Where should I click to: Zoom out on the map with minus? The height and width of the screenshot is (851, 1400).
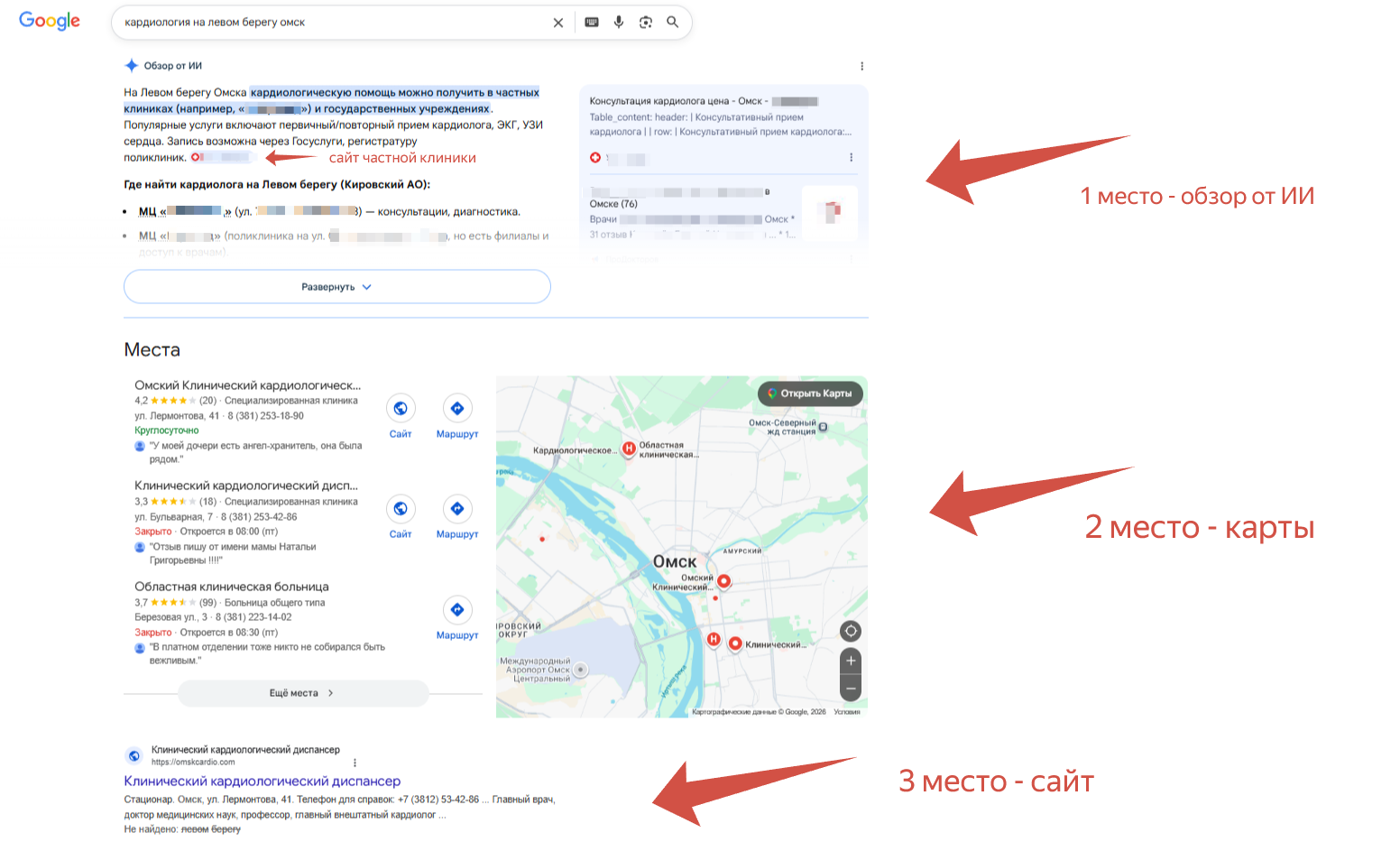(851, 689)
